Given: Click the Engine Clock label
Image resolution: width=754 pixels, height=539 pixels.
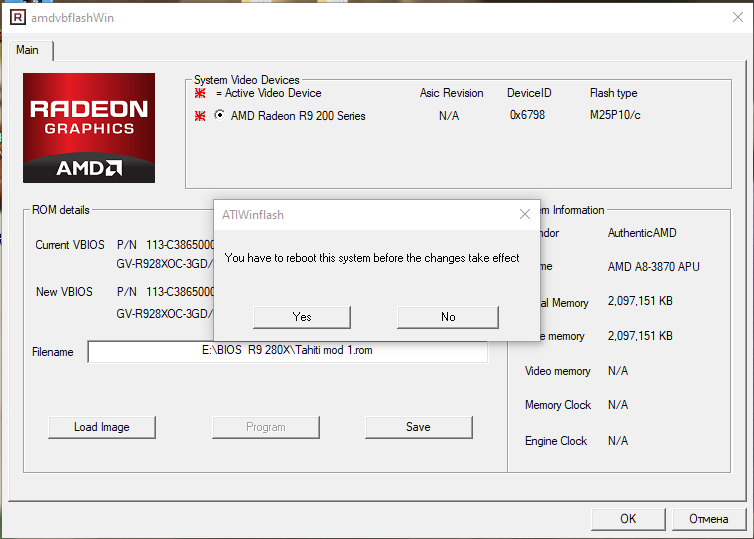Looking at the screenshot, I should (556, 441).
